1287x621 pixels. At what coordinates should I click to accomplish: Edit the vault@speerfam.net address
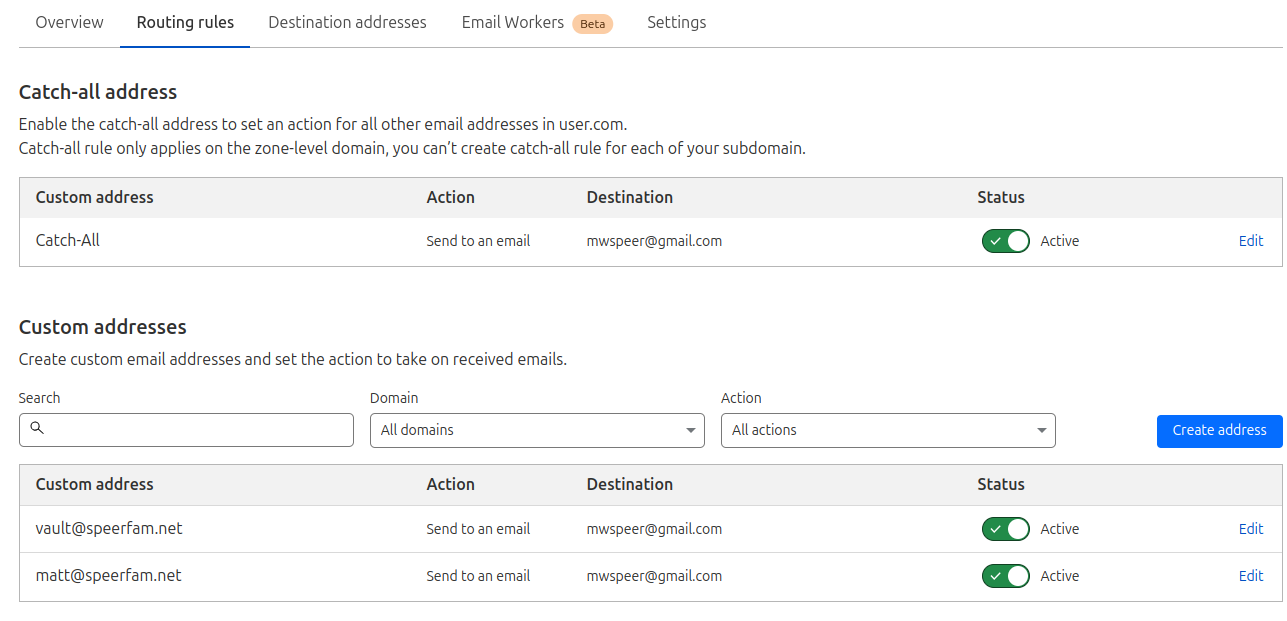click(1250, 529)
